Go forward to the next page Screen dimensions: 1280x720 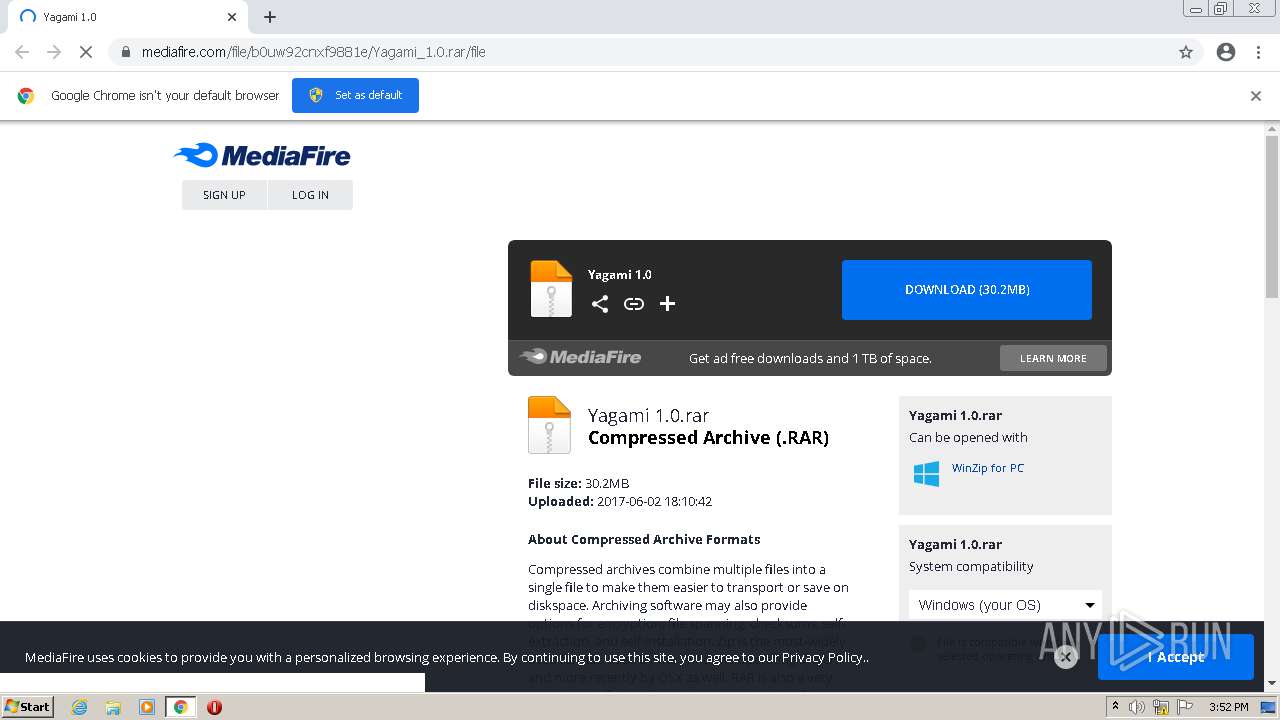54,52
